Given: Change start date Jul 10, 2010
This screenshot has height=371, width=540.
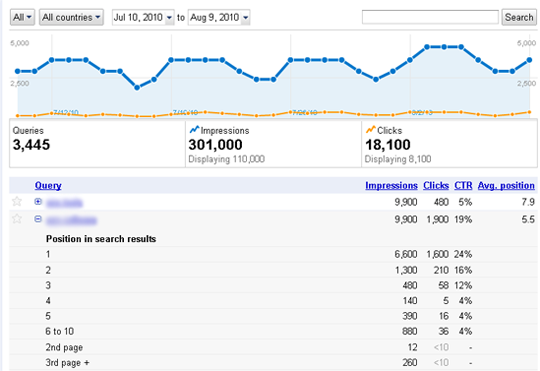Looking at the screenshot, I should click(143, 17).
